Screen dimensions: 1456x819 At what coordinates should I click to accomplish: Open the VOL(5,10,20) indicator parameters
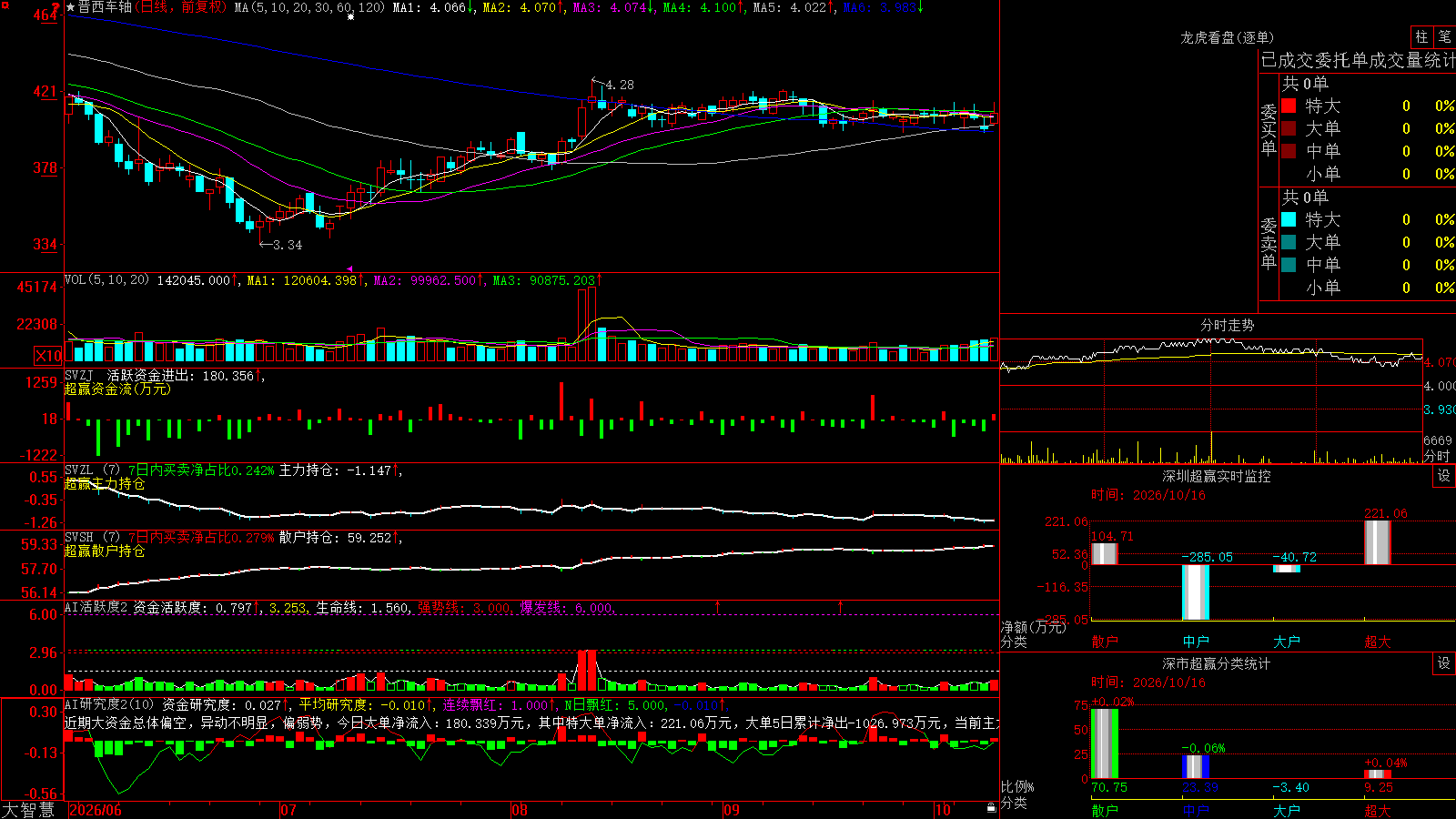pyautogui.click(x=106, y=280)
